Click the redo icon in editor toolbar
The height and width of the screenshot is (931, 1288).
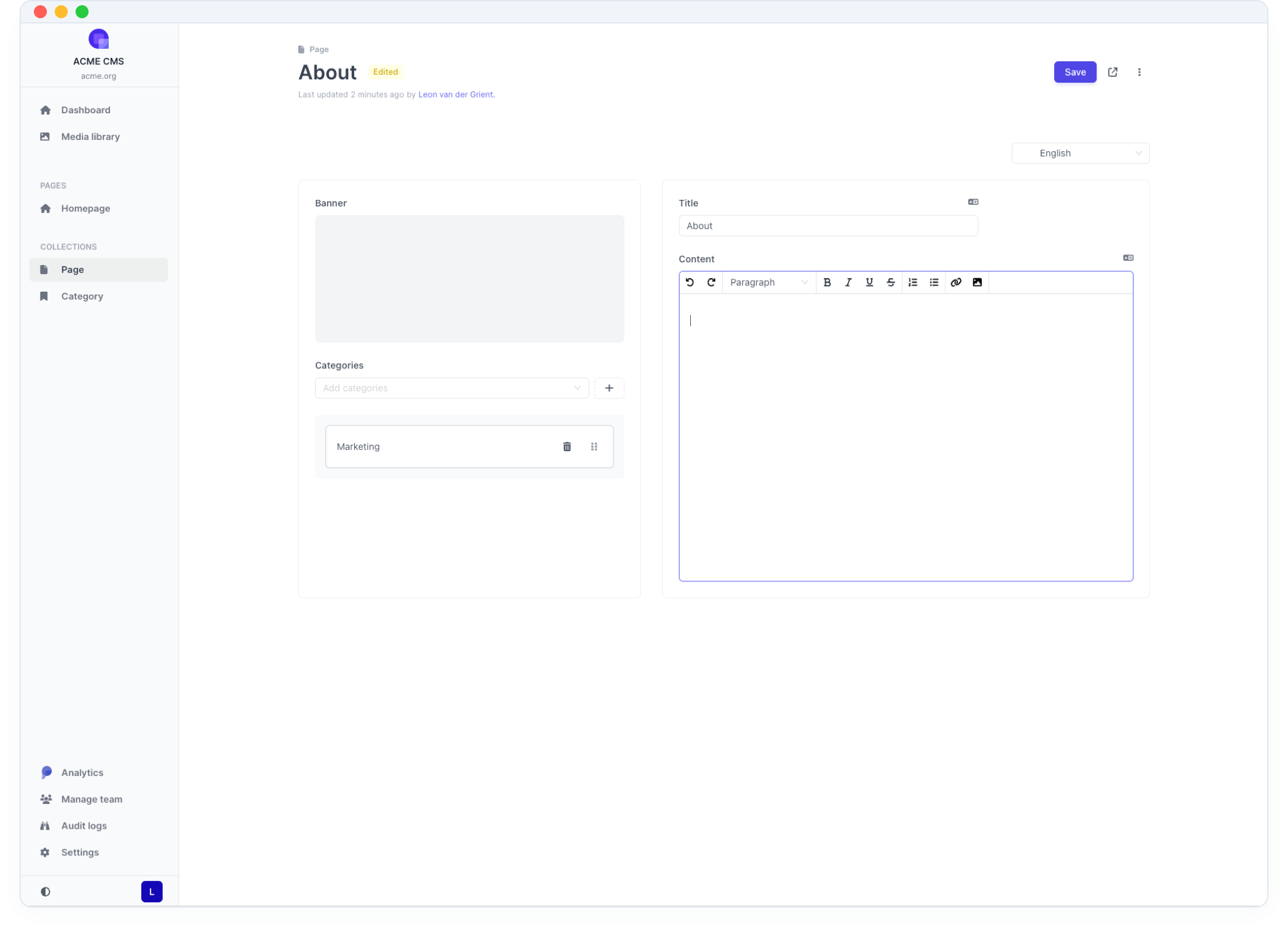tap(711, 282)
